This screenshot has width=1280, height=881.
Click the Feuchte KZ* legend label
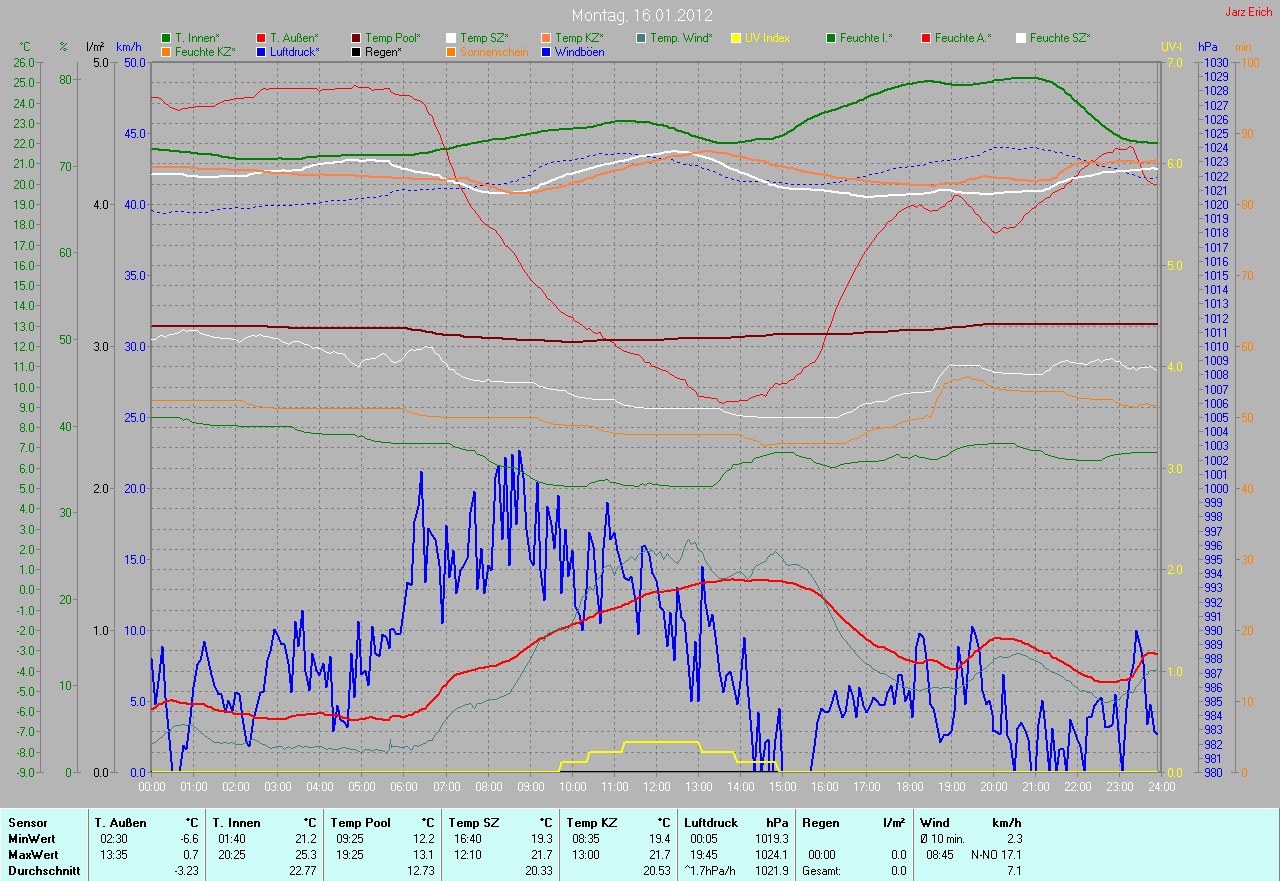(204, 51)
